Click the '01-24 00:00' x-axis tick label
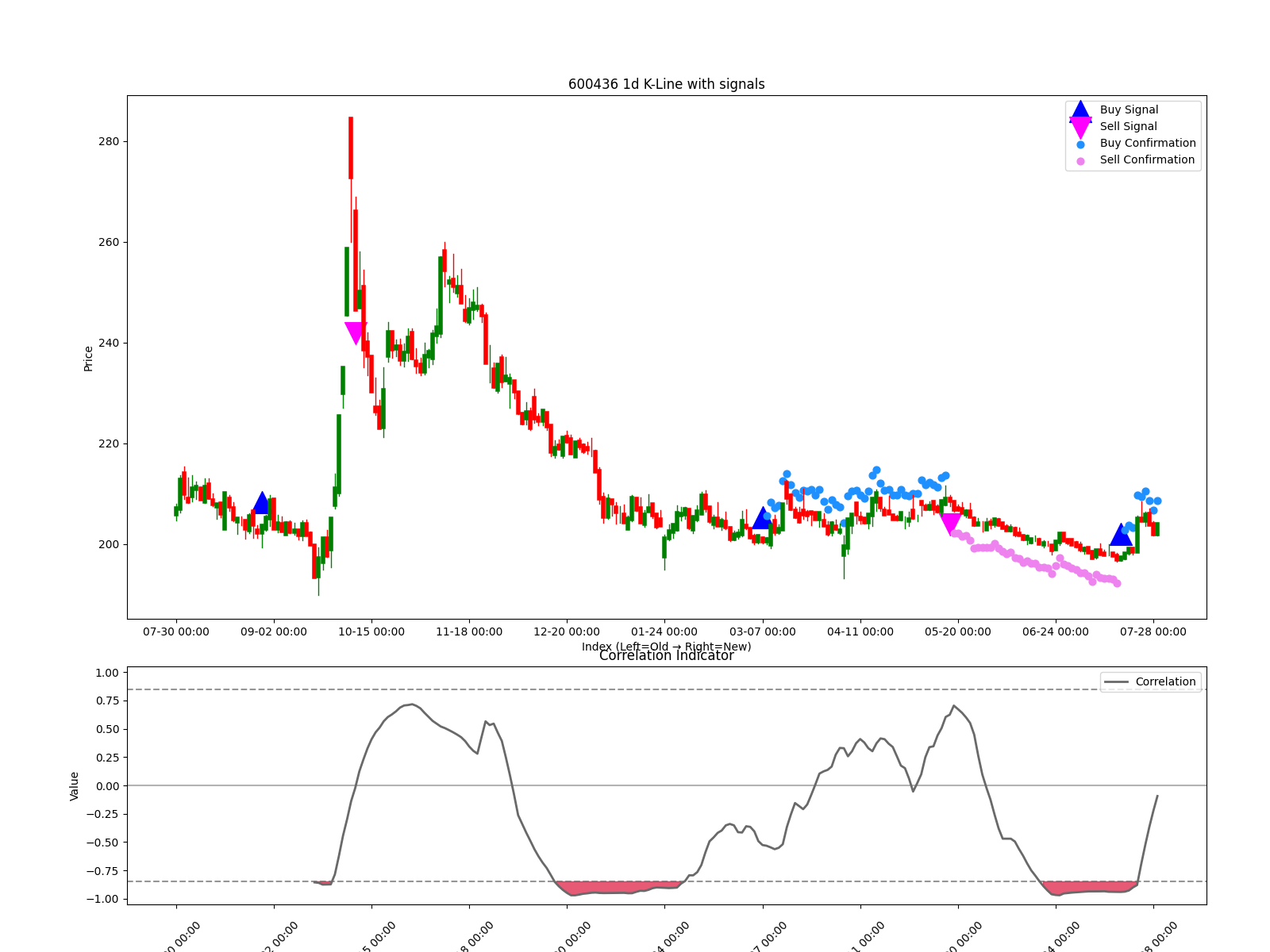The height and width of the screenshot is (952, 1270). pyautogui.click(x=664, y=631)
